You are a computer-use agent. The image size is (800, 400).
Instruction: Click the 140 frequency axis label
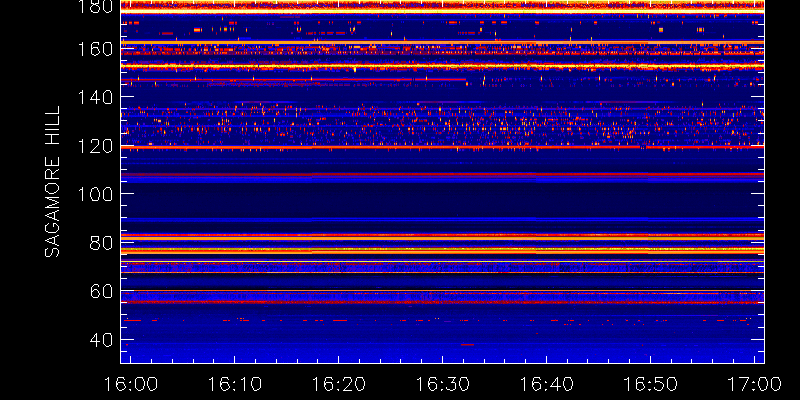coord(95,97)
